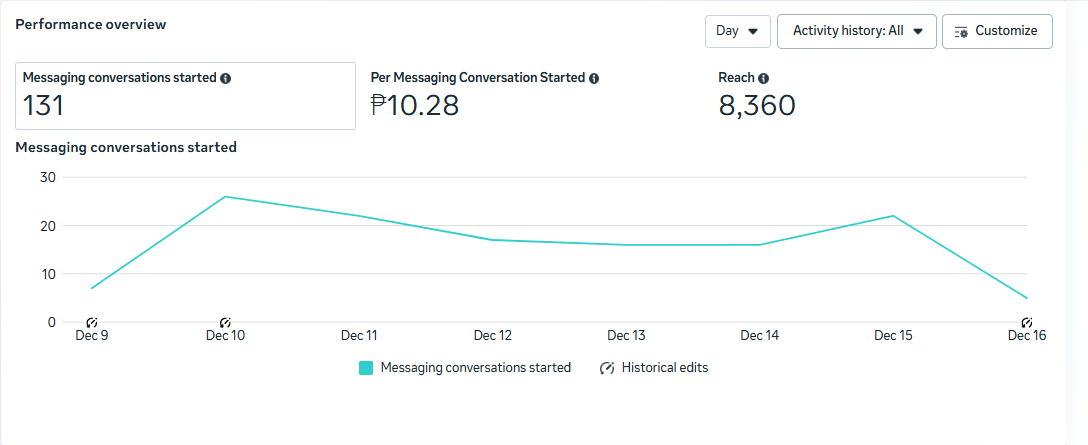Click the Historical edits legend icon
Screen dimensions: 1088x445
[x=607, y=368]
